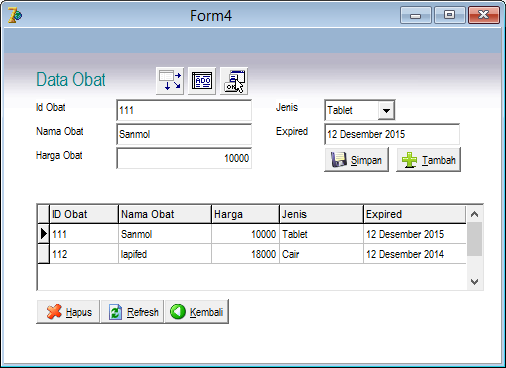The image size is (506, 368).
Task: Click the Expired column header
Action: 415,214
